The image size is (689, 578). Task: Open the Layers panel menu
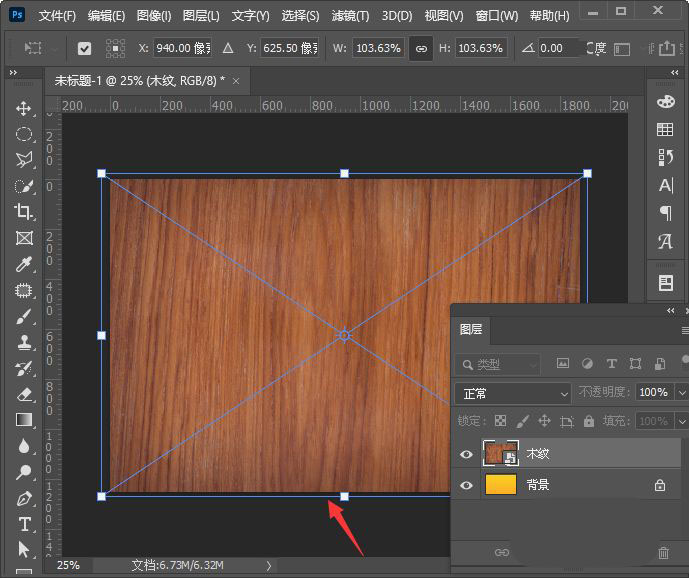685,330
